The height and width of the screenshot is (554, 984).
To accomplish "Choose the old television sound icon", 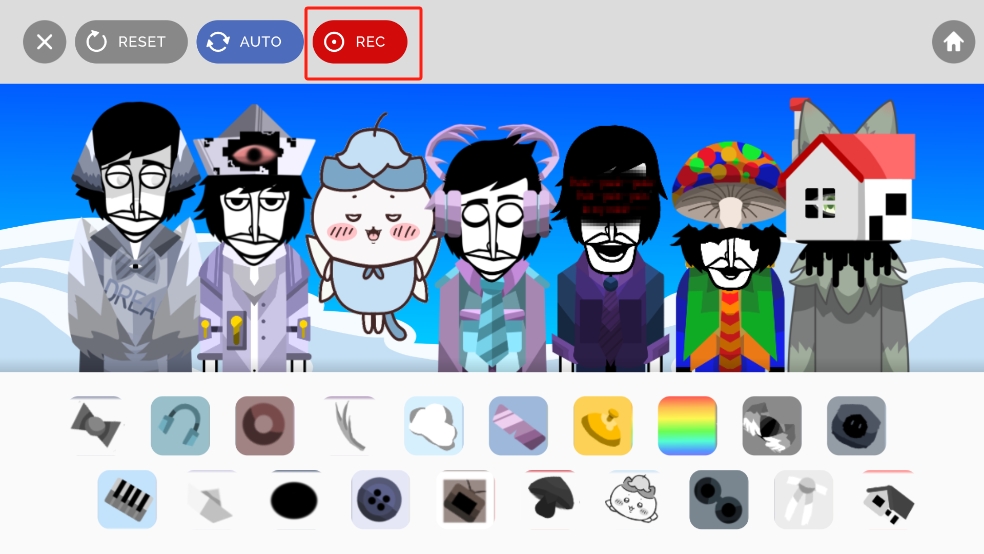I will tap(465, 499).
